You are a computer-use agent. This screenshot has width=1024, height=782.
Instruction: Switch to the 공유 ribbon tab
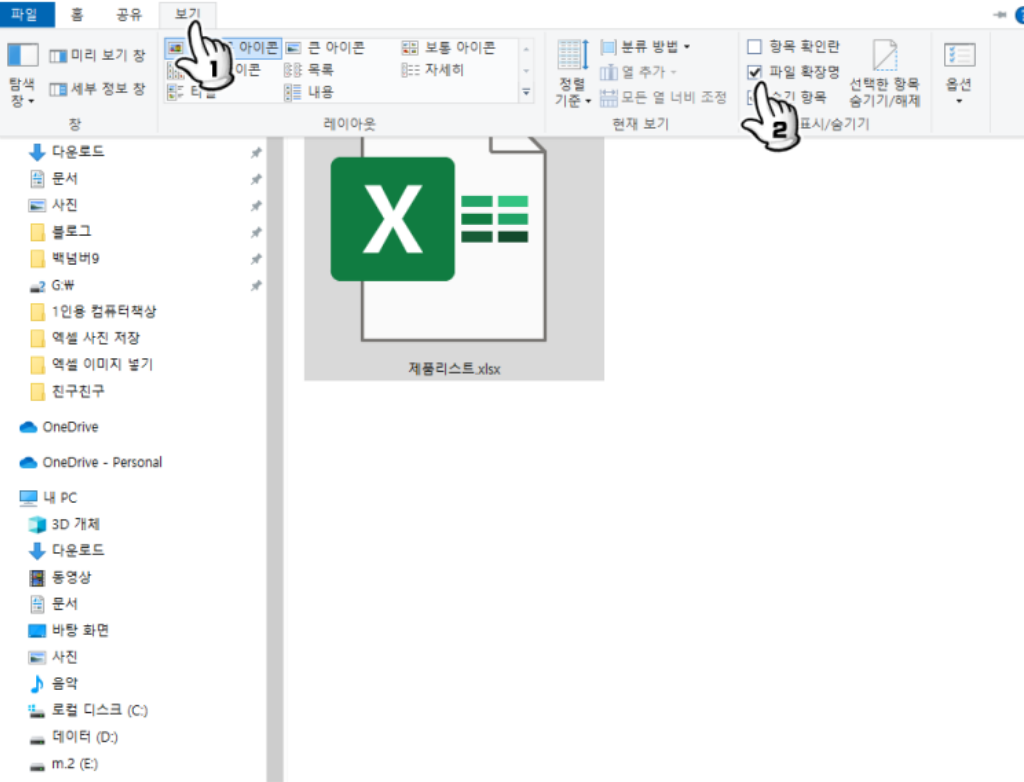click(129, 14)
